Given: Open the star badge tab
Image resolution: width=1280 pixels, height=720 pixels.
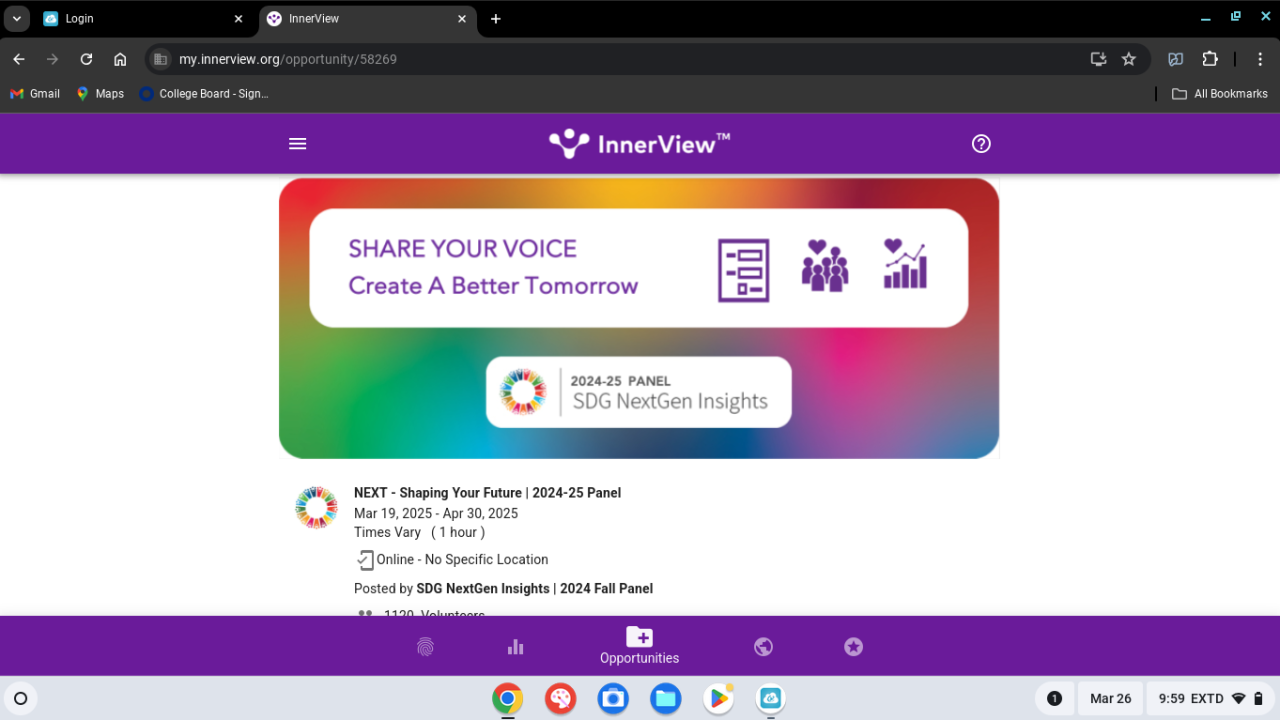Looking at the screenshot, I should point(853,647).
